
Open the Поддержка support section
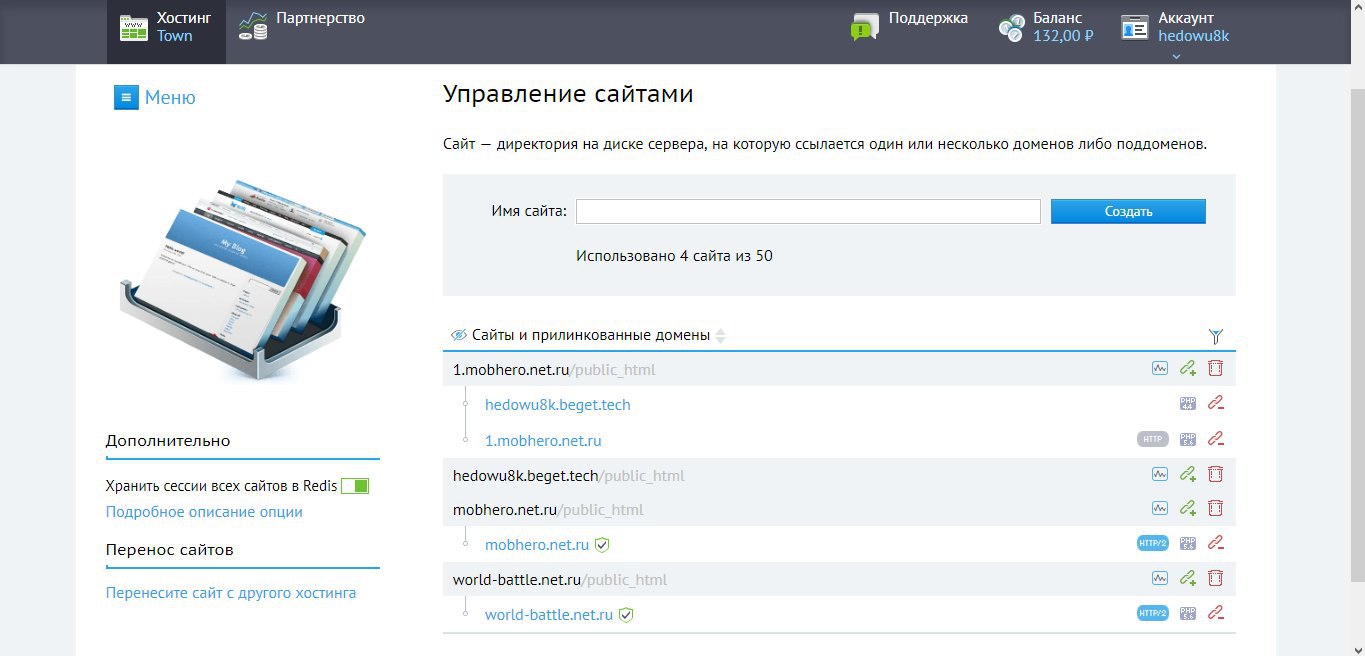909,26
